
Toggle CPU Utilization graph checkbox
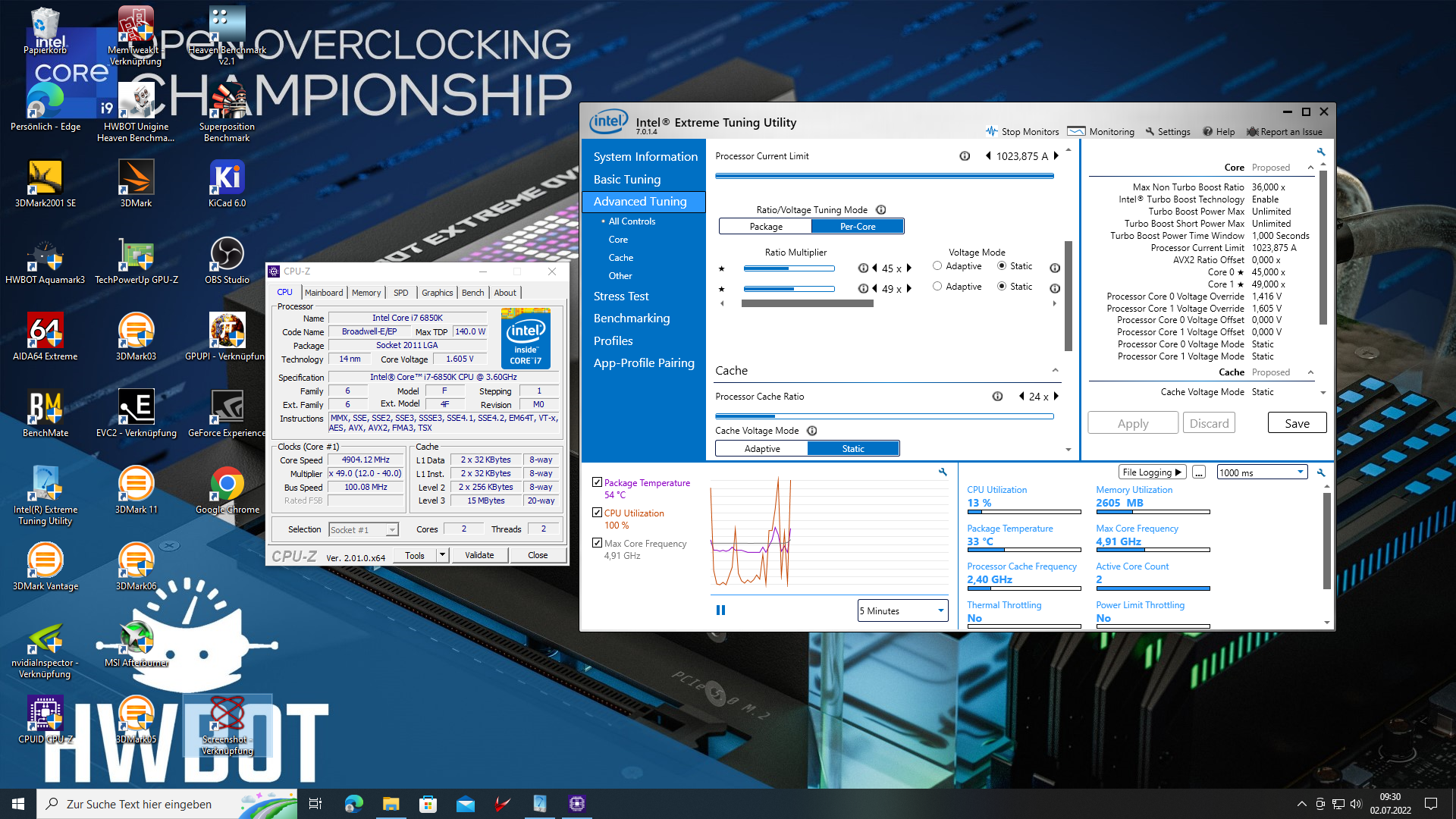coord(597,513)
